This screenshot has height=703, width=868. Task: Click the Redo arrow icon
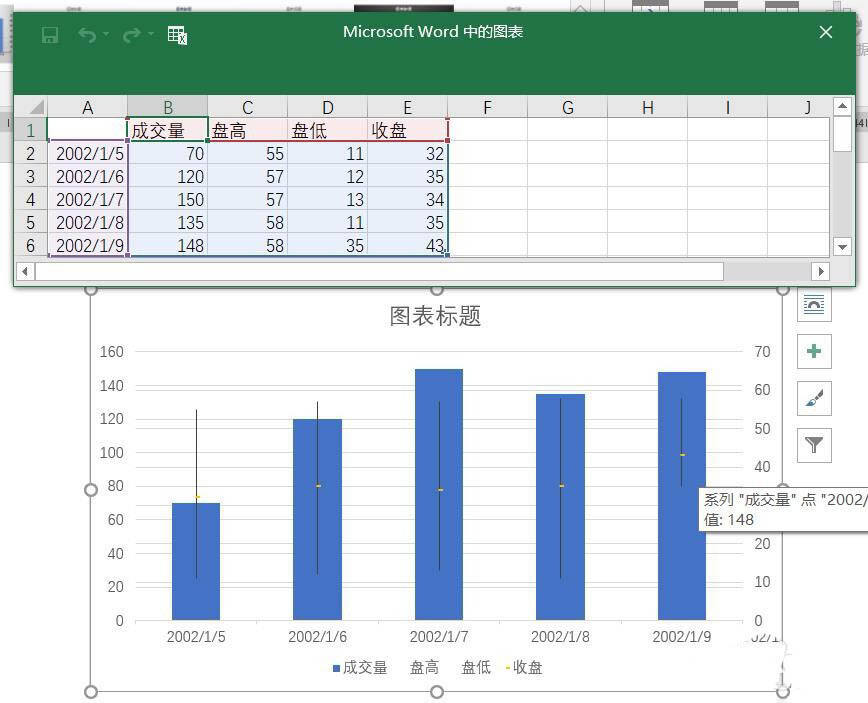(x=131, y=32)
